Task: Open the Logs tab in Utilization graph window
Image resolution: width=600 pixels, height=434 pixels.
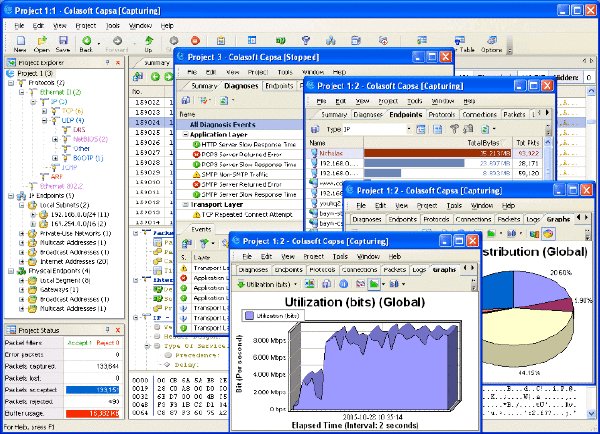Action: coord(419,270)
